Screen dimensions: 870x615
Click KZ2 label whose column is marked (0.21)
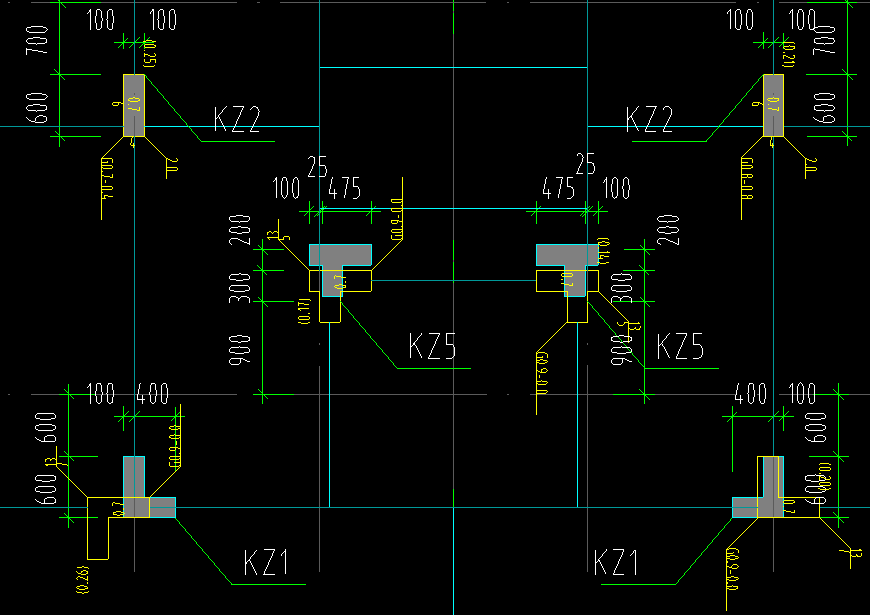[x=649, y=119]
